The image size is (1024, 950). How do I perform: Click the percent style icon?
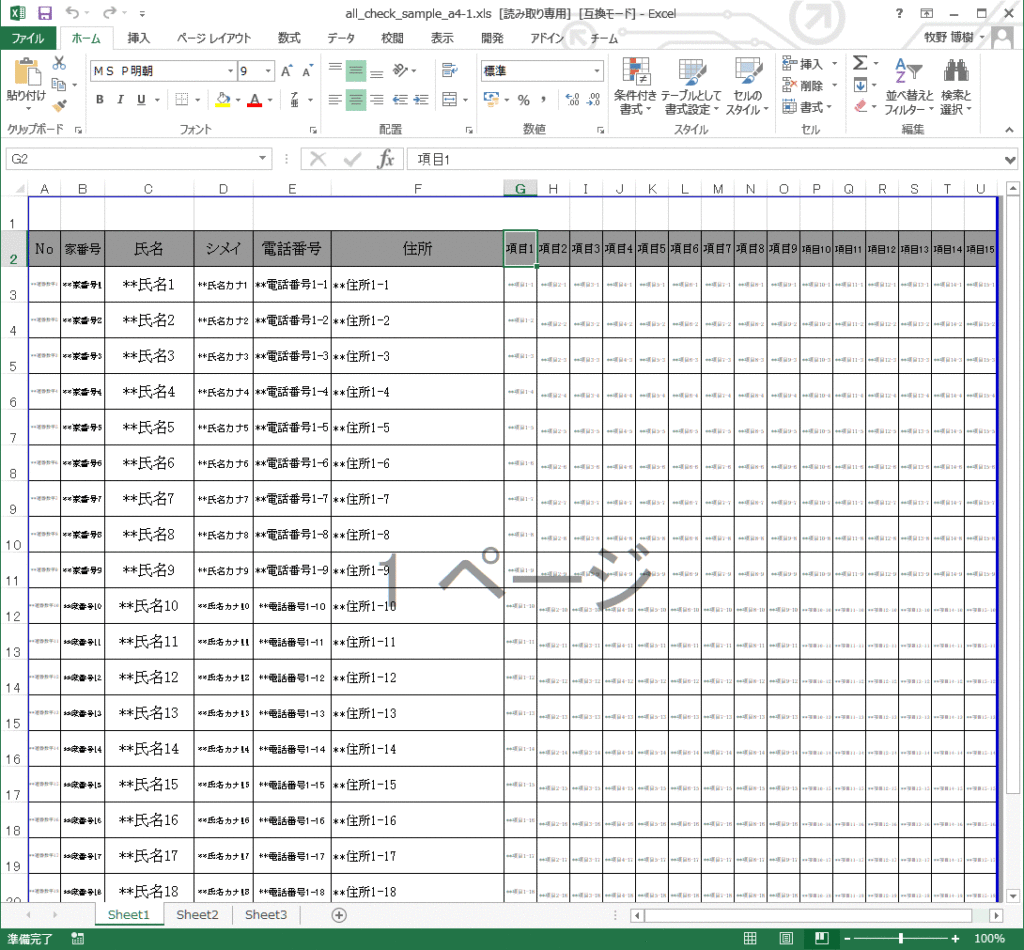click(523, 100)
